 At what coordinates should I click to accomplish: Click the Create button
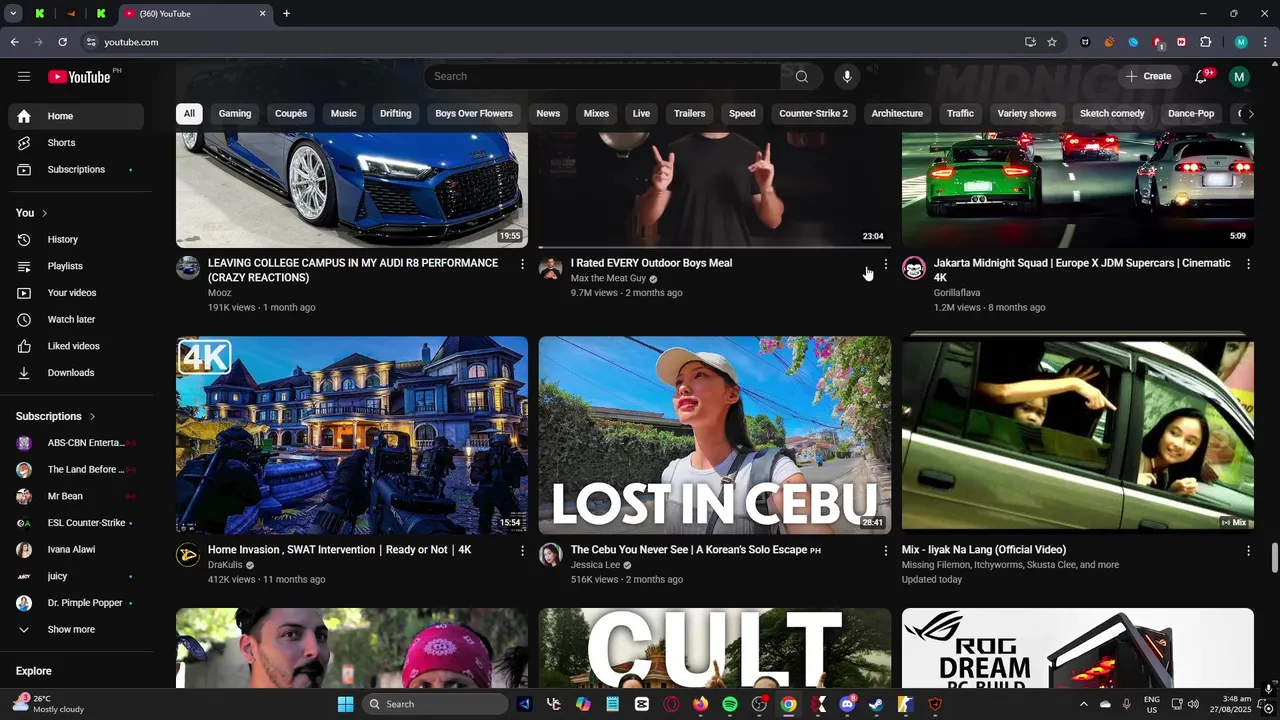coord(1148,77)
